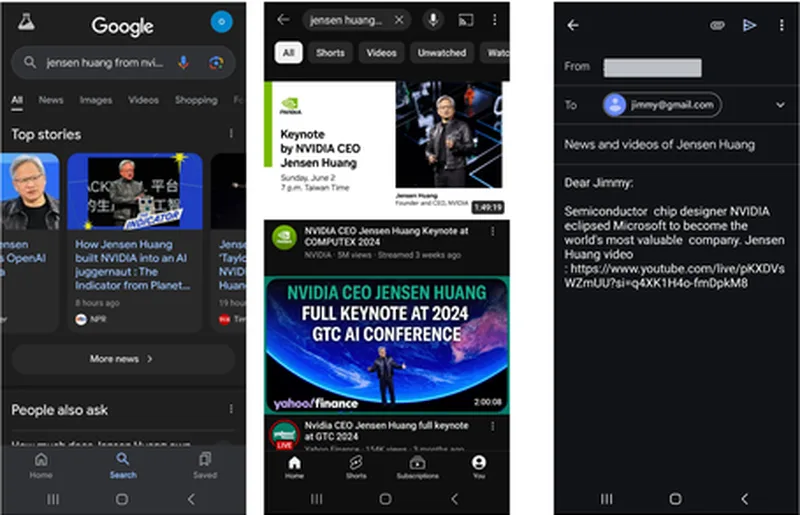Go to YouTube Home tab
The image size is (800, 515).
pyautogui.click(x=294, y=467)
